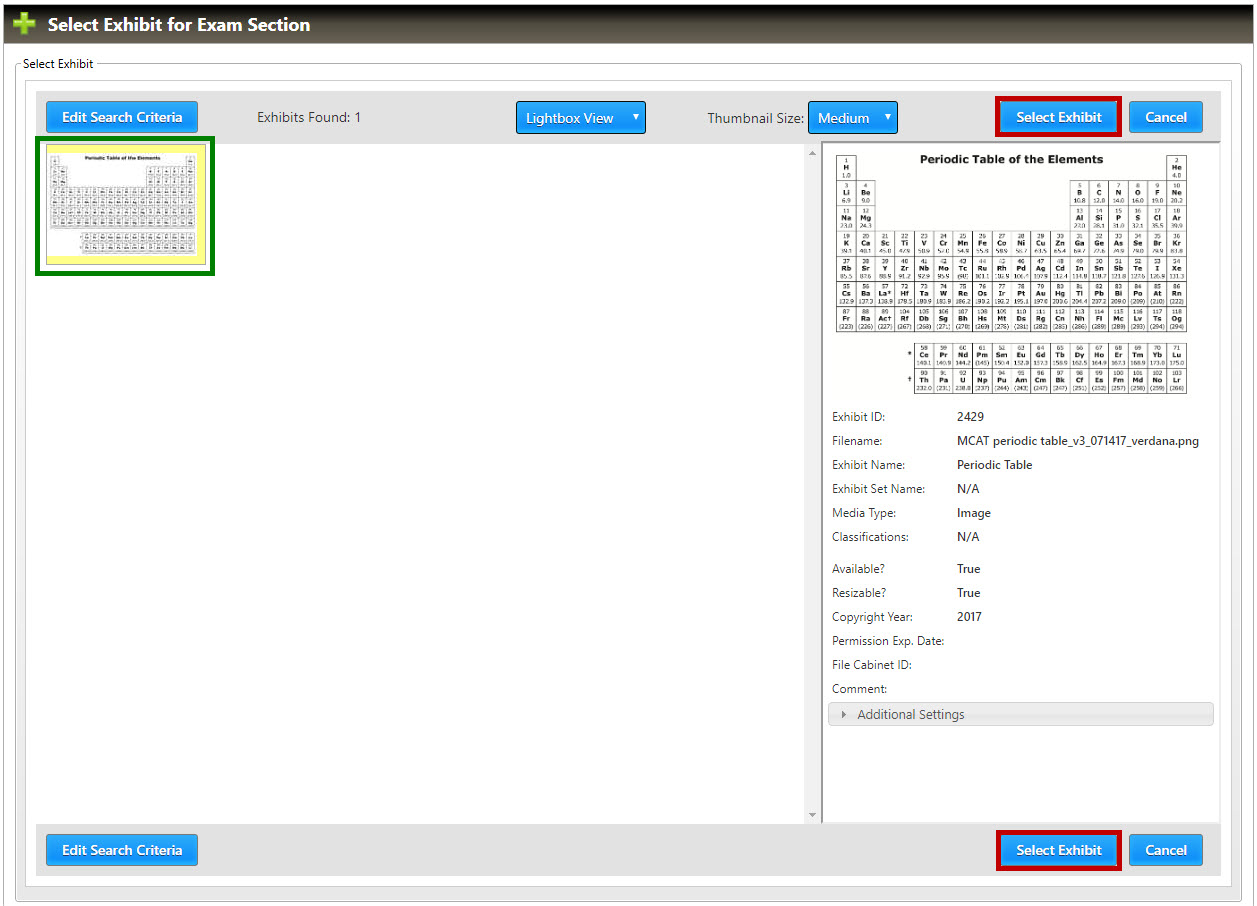This screenshot has width=1257, height=906.
Task: Open the Thumbnail Size Medium dropdown
Action: point(852,118)
